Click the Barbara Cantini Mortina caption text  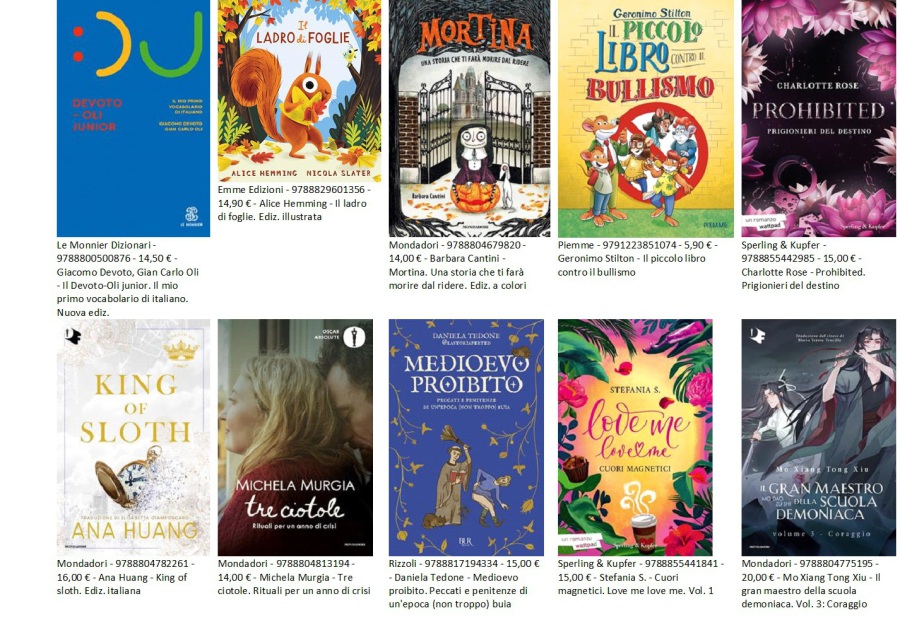(457, 265)
